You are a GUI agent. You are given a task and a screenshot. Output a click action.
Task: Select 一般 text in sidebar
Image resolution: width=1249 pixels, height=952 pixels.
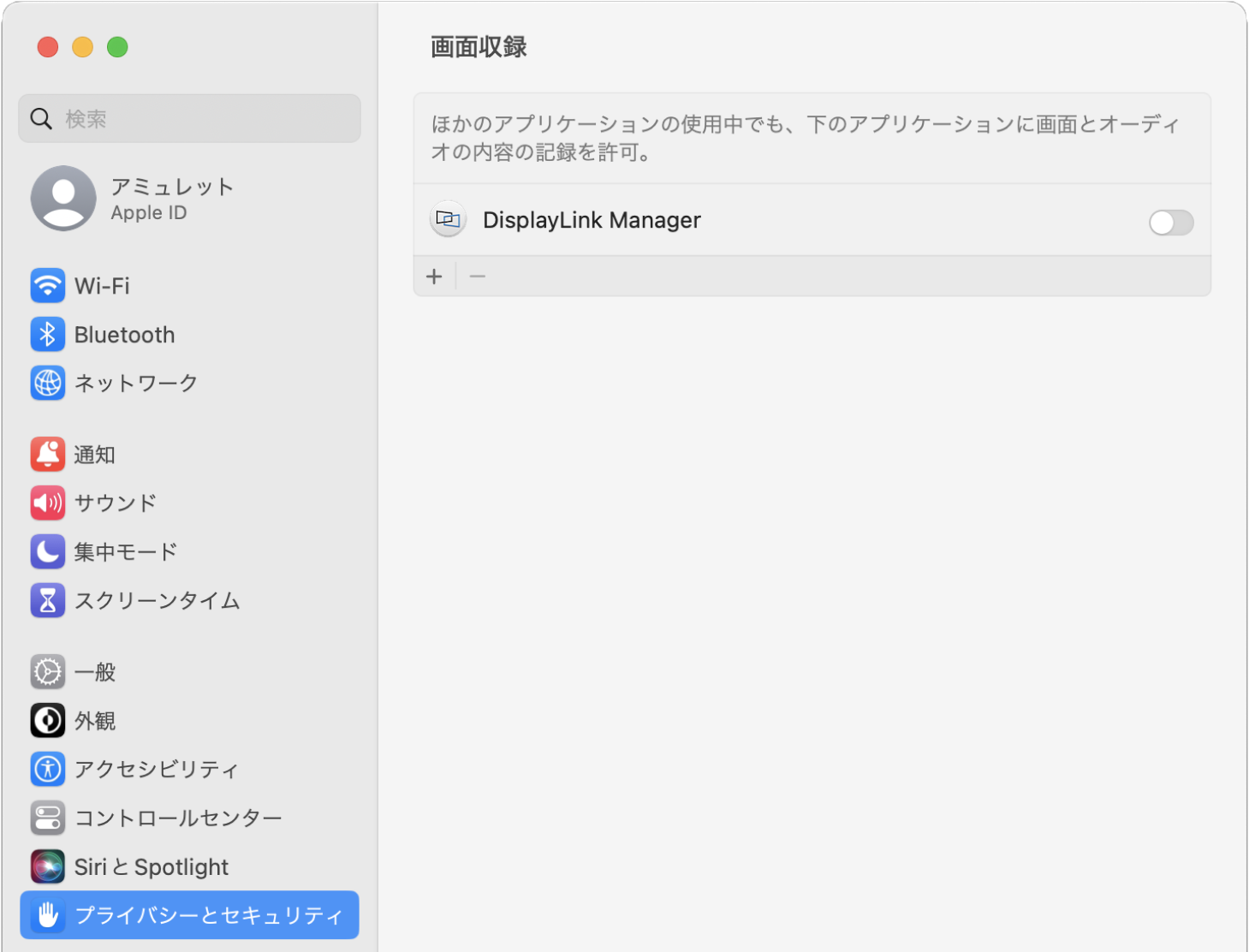click(95, 672)
